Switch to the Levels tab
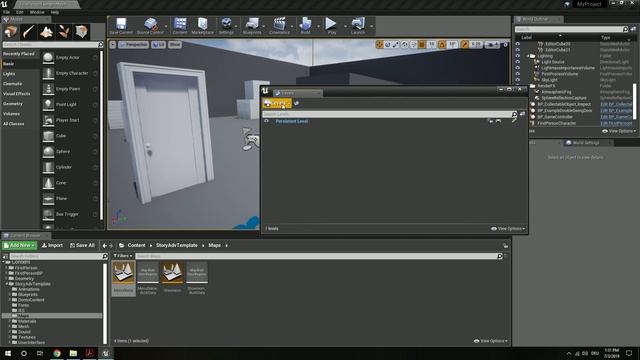This screenshot has width=640, height=360. 298,93
